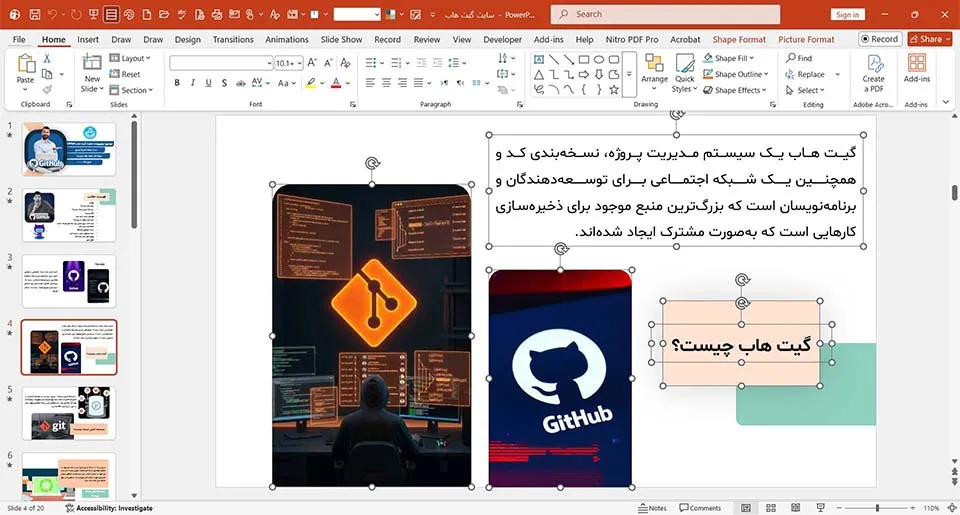Select the Oval shape in the gallery
Viewport: 960px width, 515px height.
(599, 59)
